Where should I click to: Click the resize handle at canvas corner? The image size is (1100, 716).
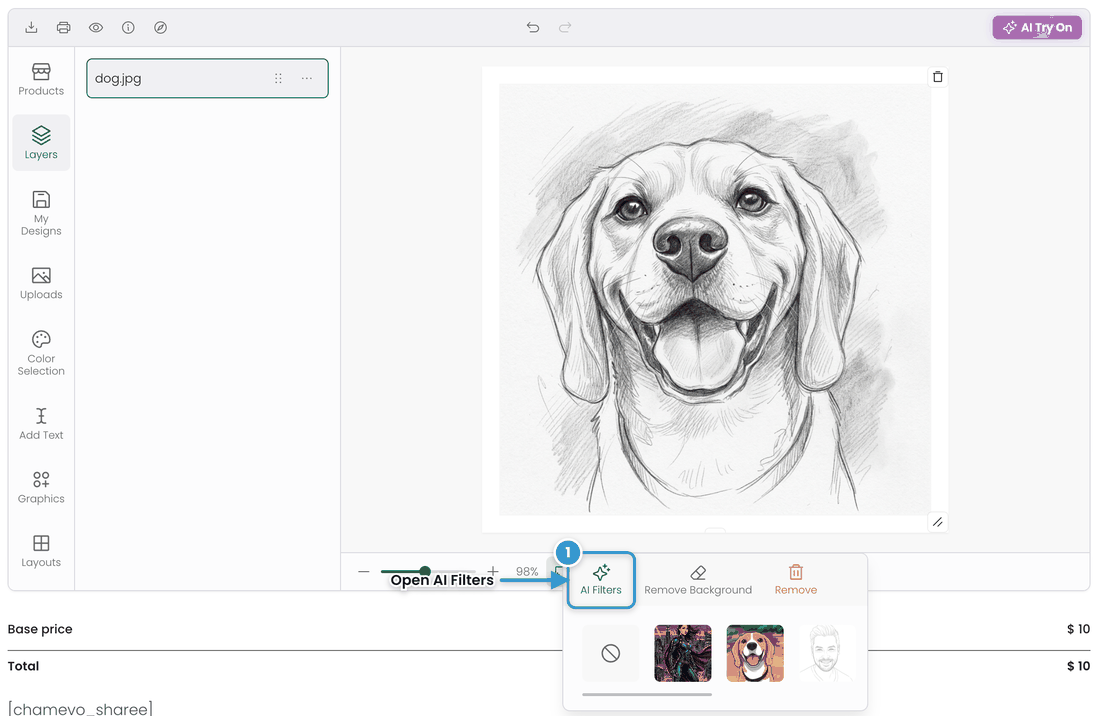click(938, 522)
